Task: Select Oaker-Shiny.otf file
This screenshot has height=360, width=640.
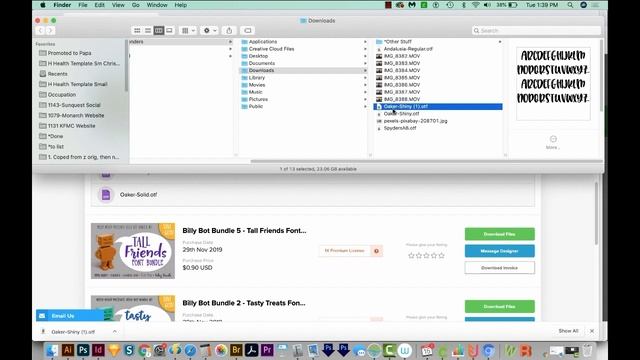Action: click(x=401, y=114)
